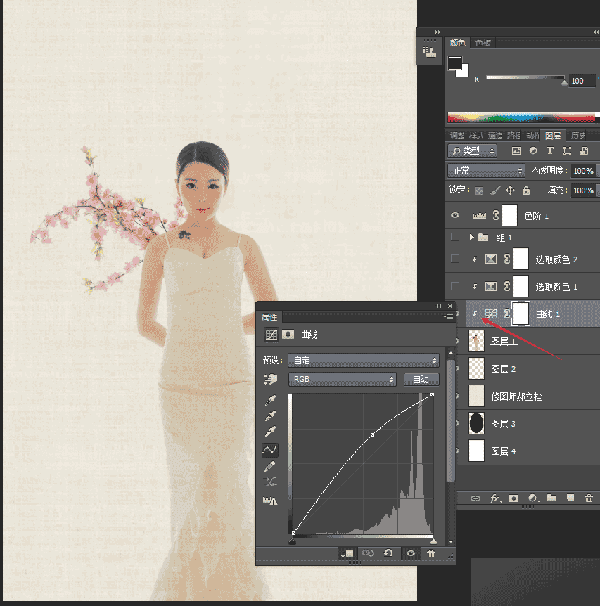Image resolution: width=600 pixels, height=606 pixels.
Task: Click the add layer style fx icon
Action: 495,498
